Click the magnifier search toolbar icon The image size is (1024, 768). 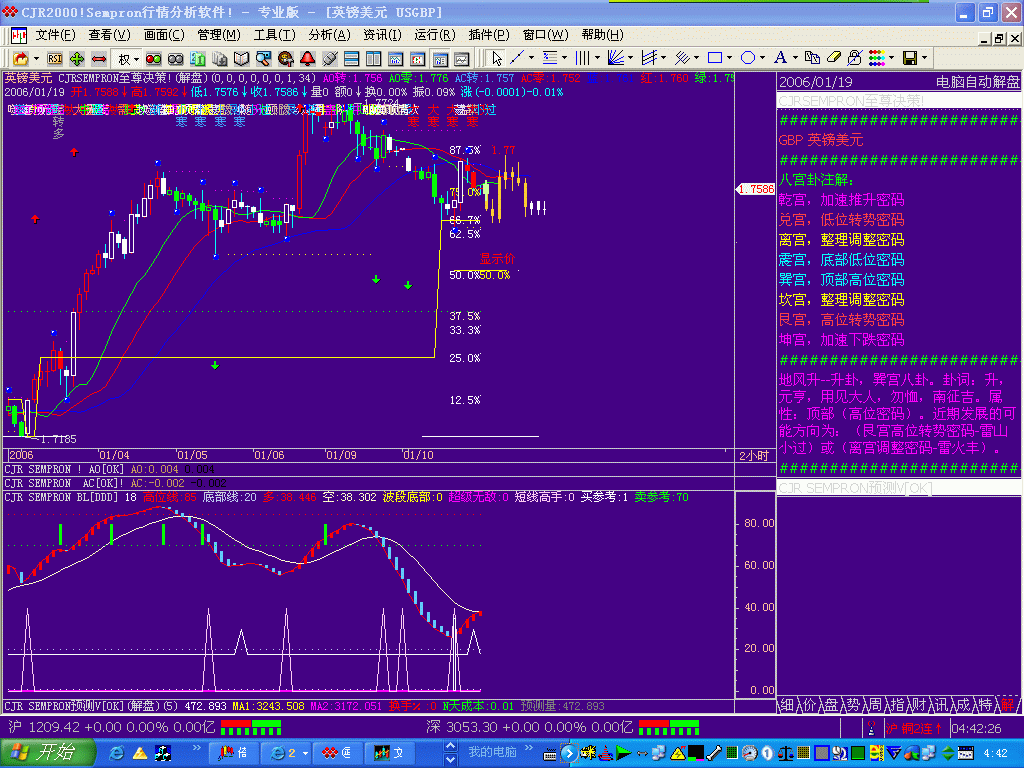click(263, 59)
